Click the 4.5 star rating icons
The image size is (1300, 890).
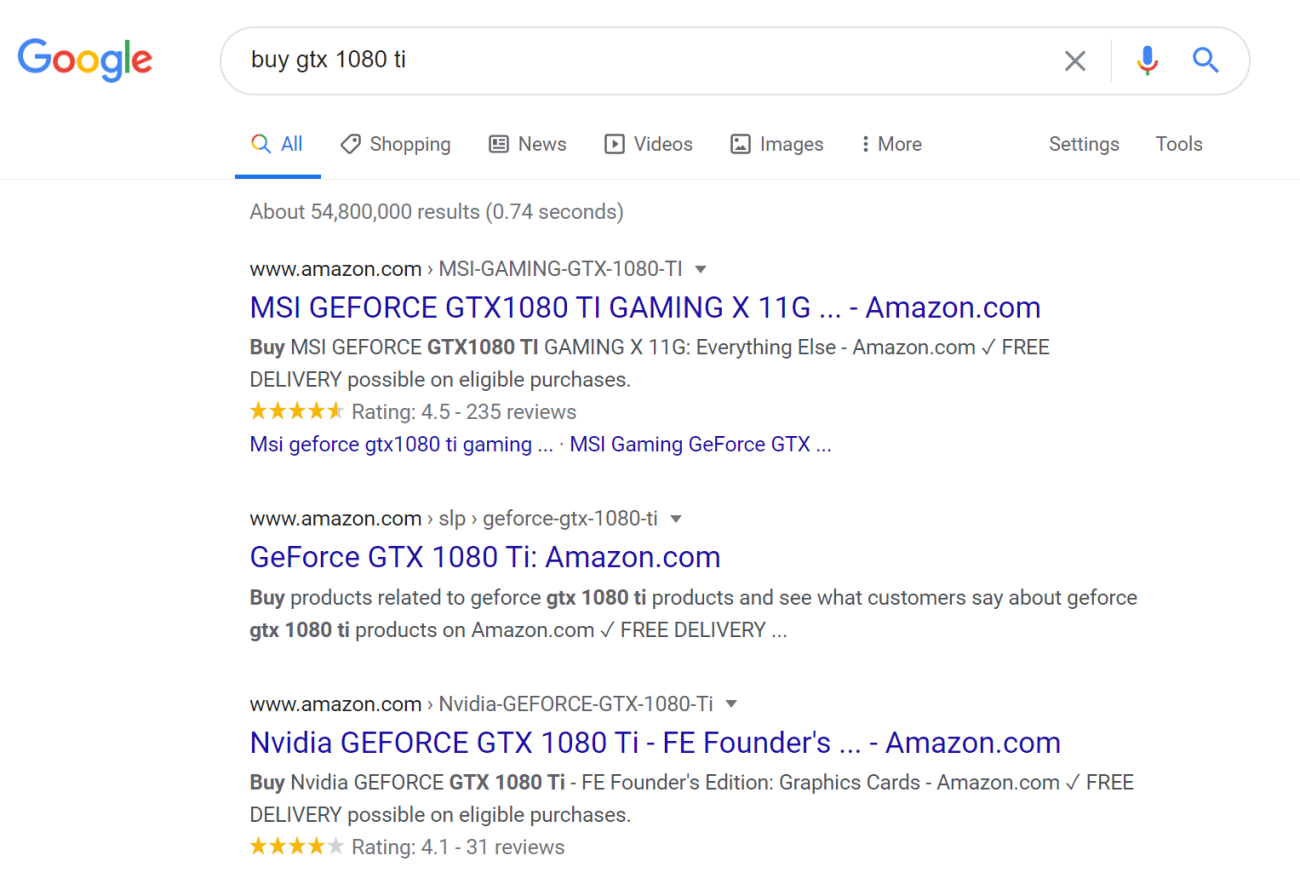tap(297, 411)
